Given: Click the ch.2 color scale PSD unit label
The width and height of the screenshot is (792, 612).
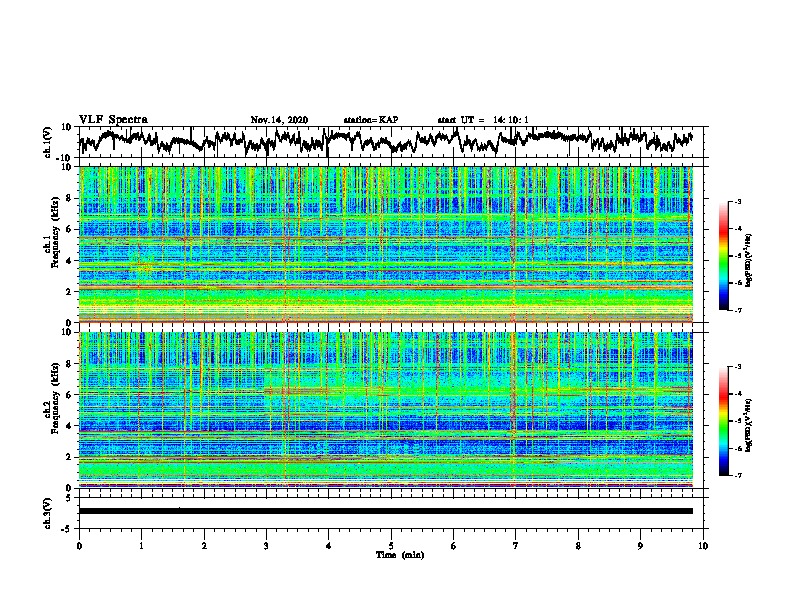Looking at the screenshot, I should (x=748, y=425).
